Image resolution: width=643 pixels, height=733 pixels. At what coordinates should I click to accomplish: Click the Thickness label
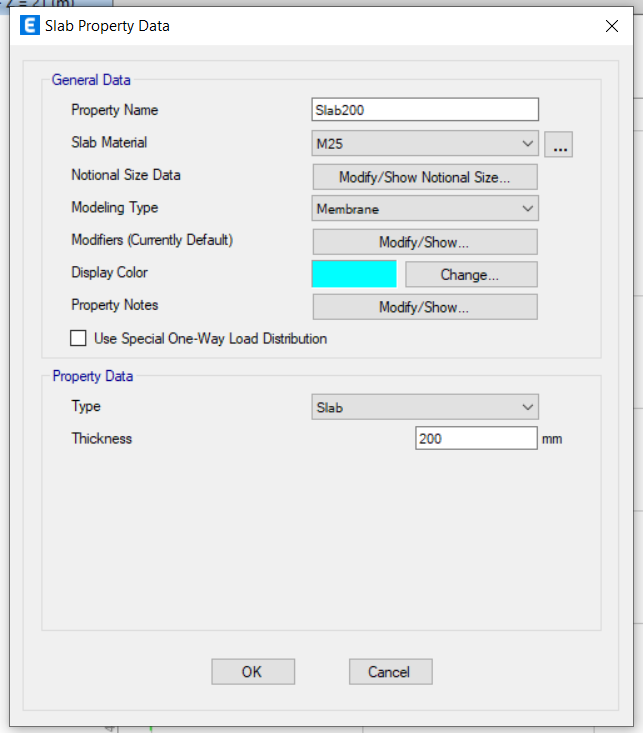(x=101, y=438)
